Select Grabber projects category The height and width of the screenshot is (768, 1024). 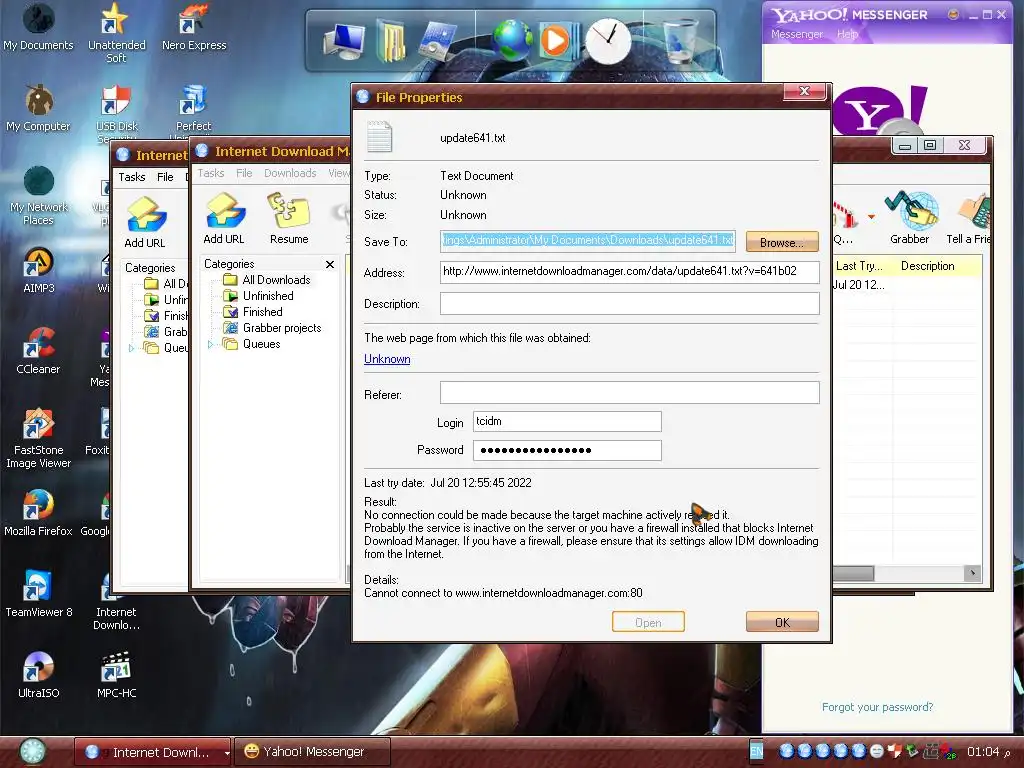[273, 328]
